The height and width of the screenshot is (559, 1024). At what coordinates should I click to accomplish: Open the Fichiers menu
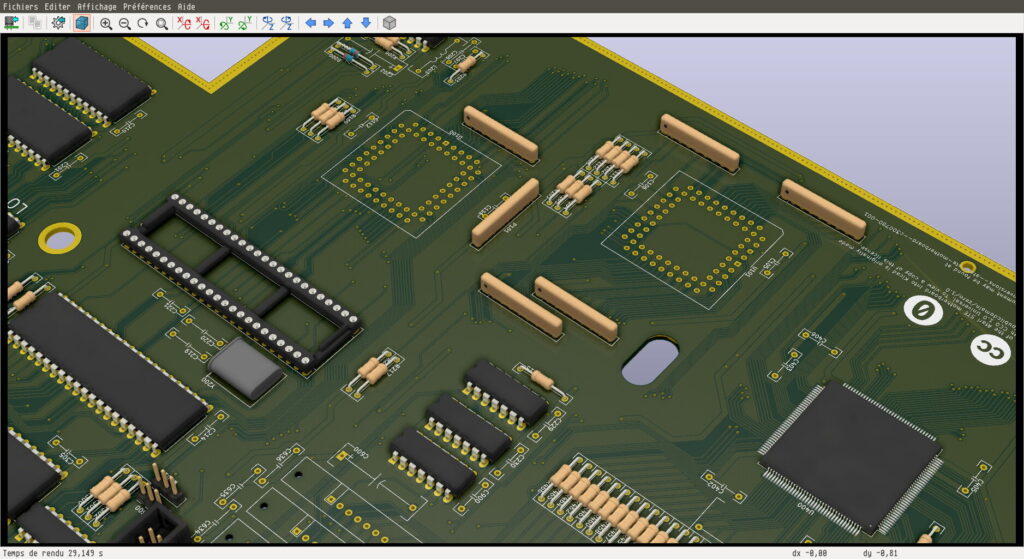20,7
